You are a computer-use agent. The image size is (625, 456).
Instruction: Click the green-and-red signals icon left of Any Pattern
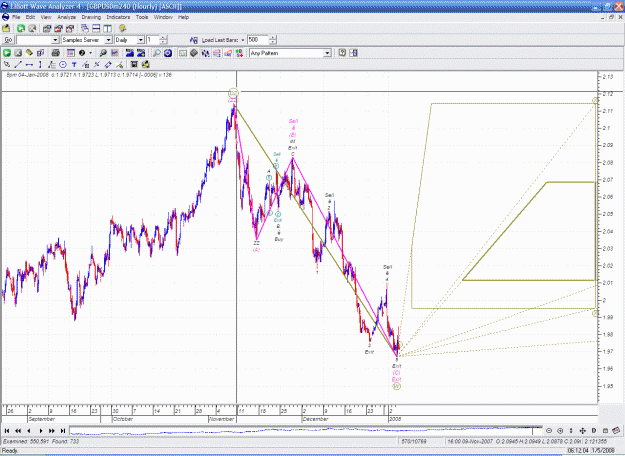[239, 53]
